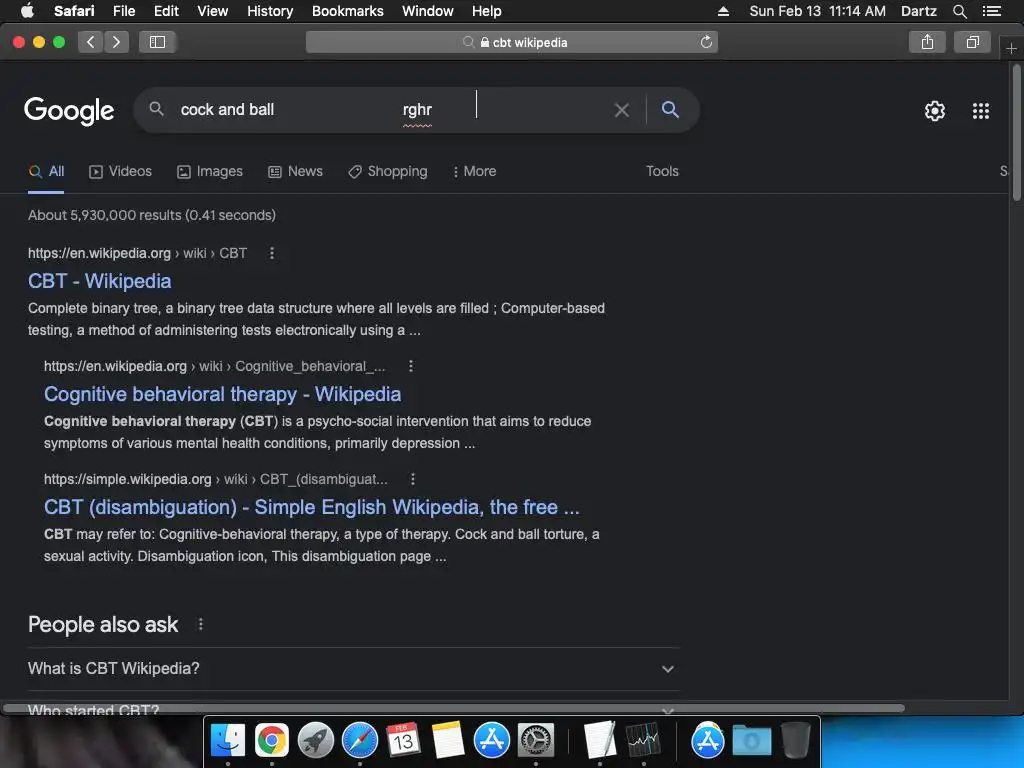Open Notes app in the Dock

pos(447,741)
